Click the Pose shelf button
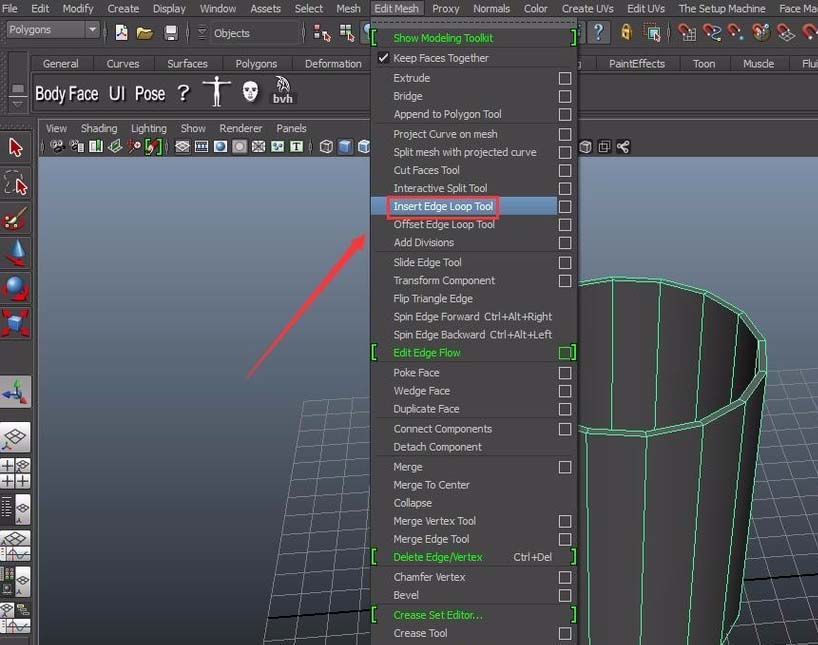 tap(150, 94)
